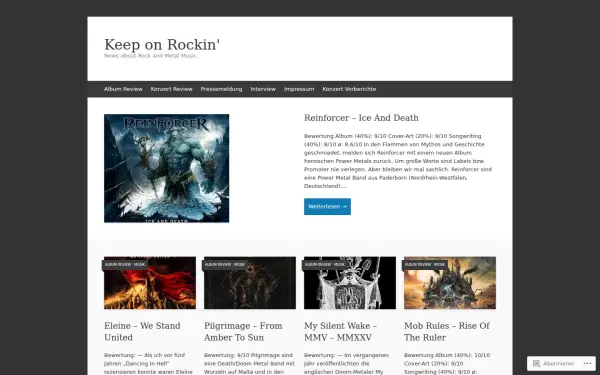
Task: Click the Album Review tag on the Pilgrimage card
Action: (x=217, y=264)
